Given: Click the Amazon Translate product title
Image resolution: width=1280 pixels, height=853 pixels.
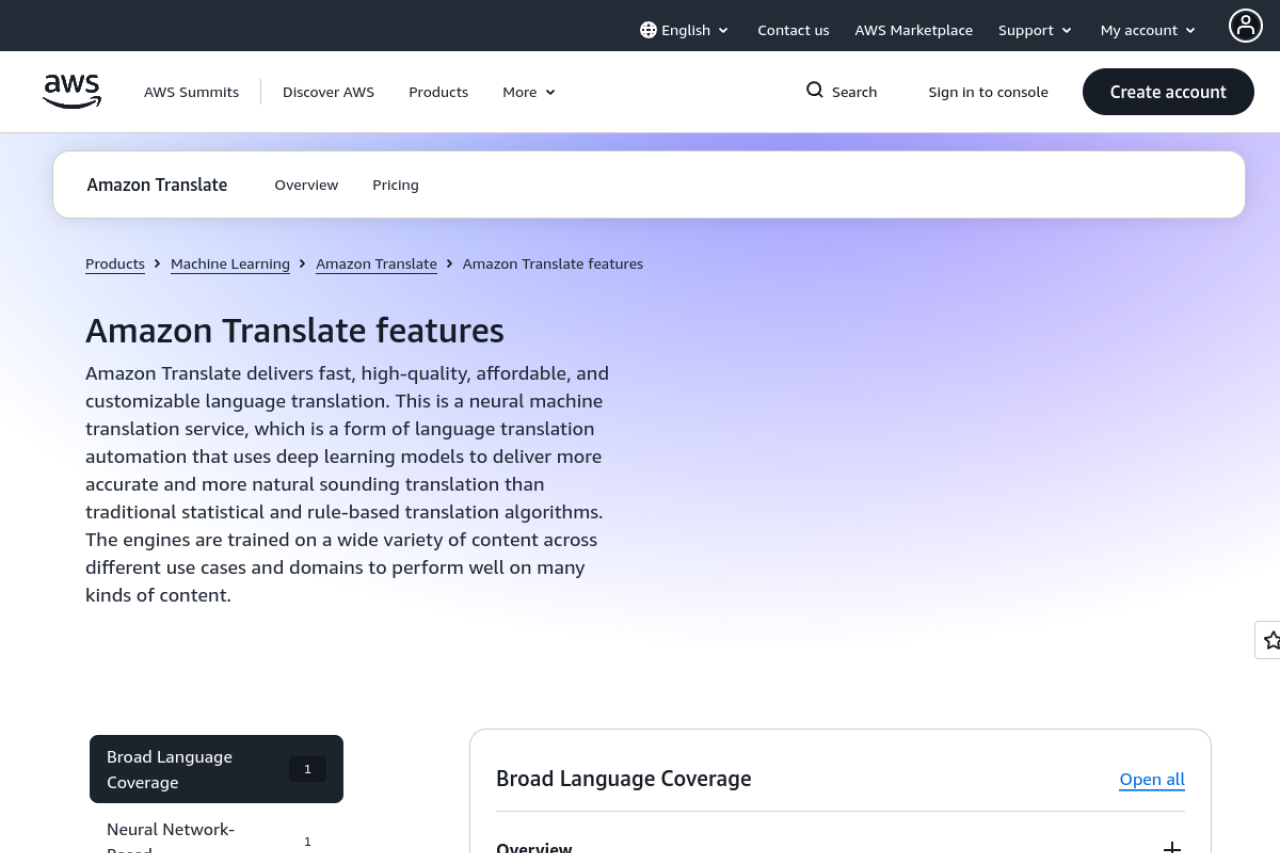Looking at the screenshot, I should tap(157, 185).
